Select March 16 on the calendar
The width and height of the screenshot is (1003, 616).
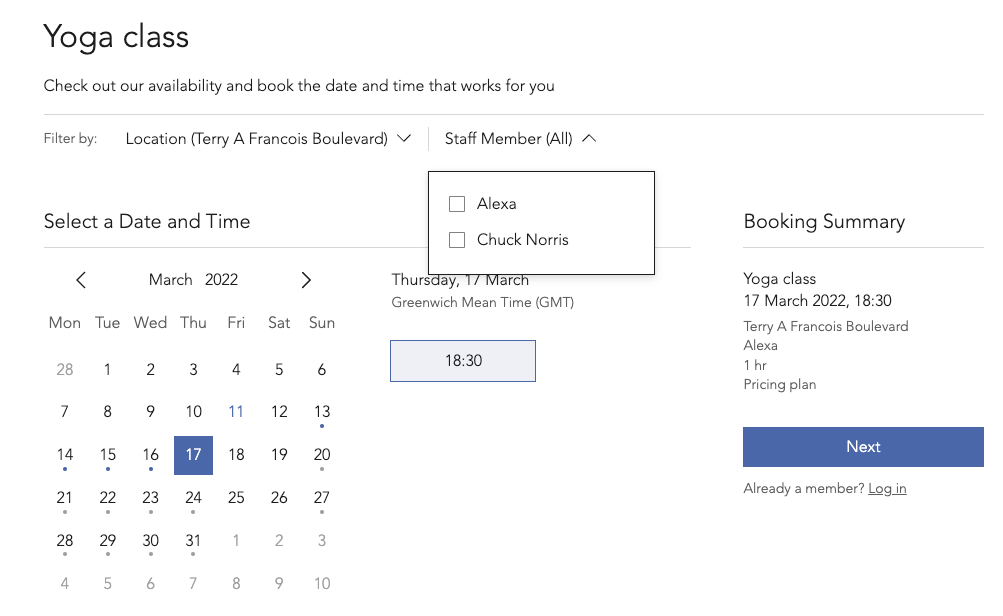[150, 455]
